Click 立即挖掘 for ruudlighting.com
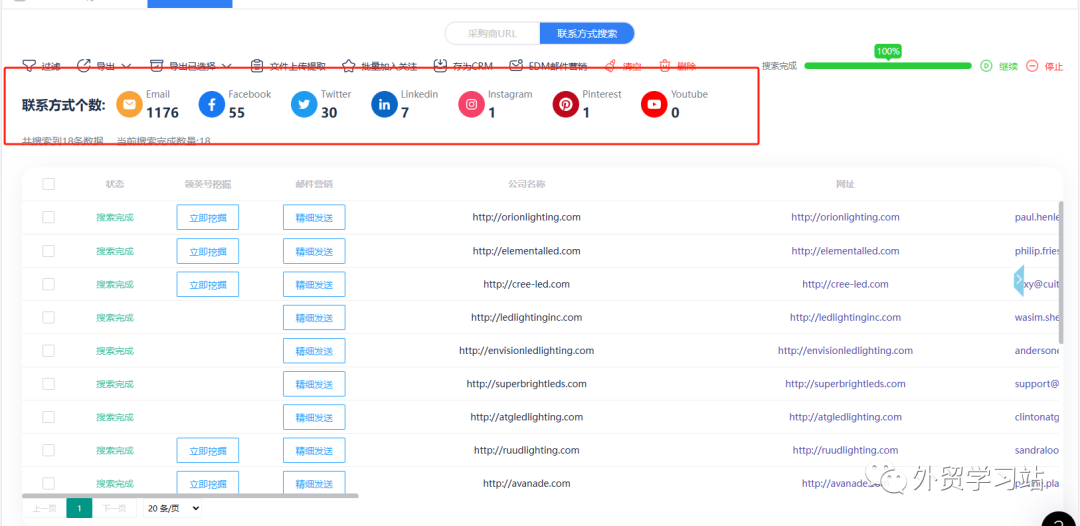Image resolution: width=1080 pixels, height=526 pixels. click(208, 450)
